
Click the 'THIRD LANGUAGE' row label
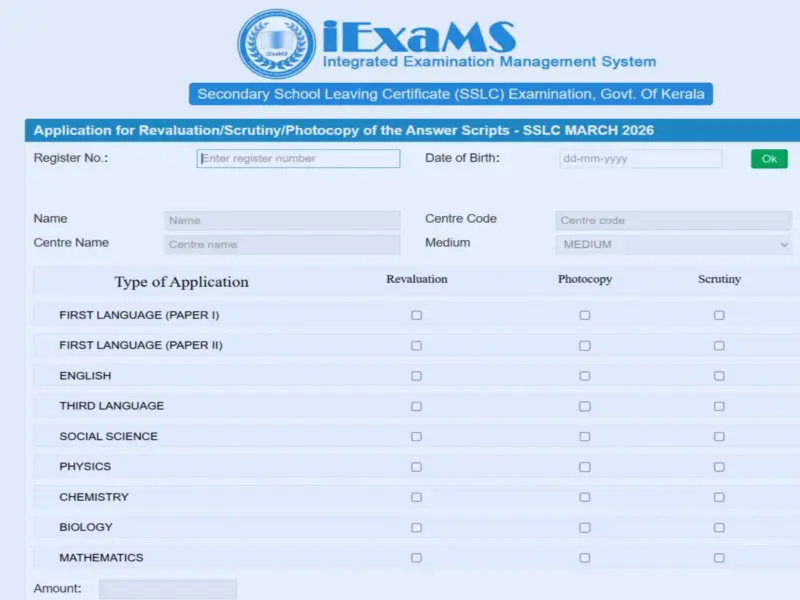(x=111, y=406)
